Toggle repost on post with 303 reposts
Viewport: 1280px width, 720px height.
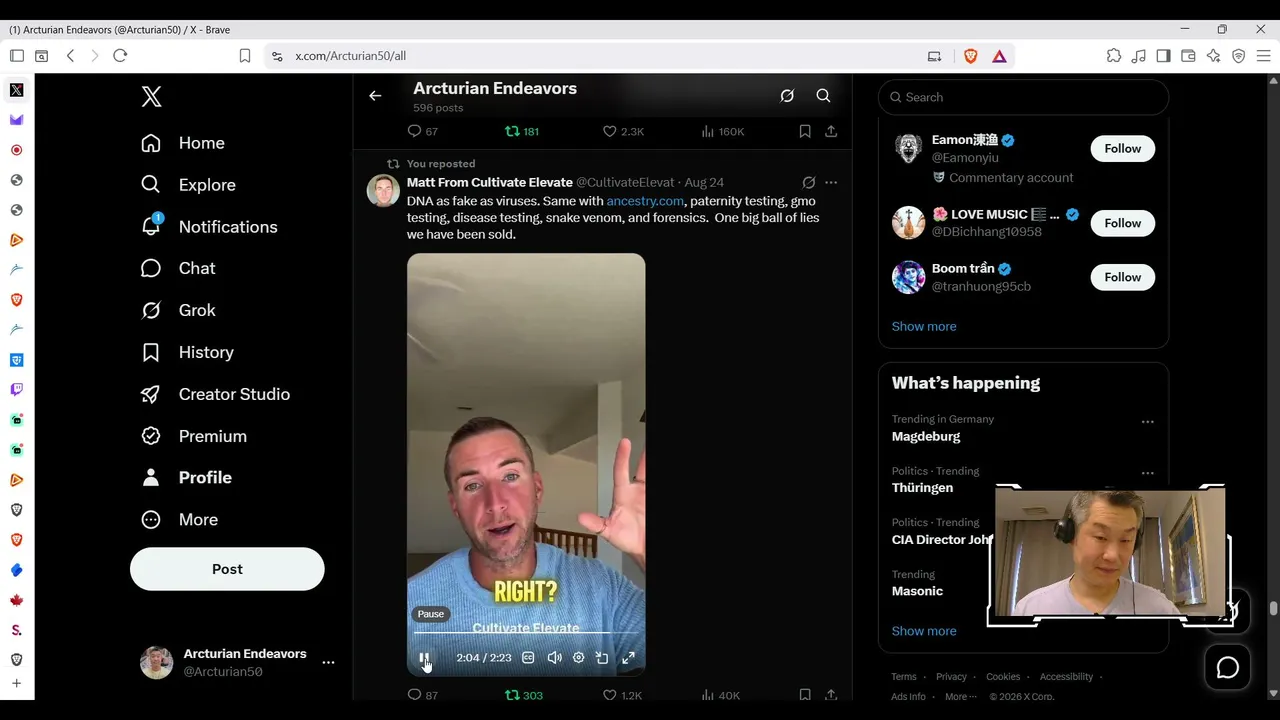point(524,695)
